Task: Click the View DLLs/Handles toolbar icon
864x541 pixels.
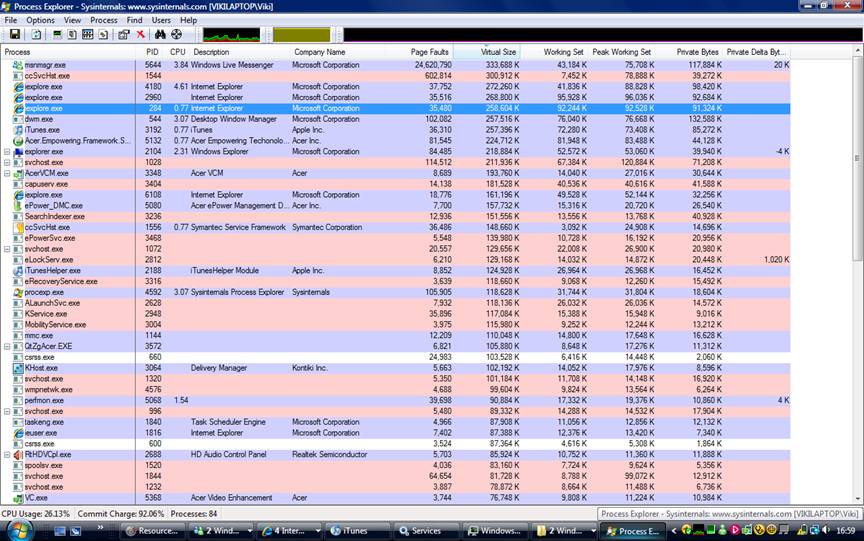Action: (x=103, y=35)
